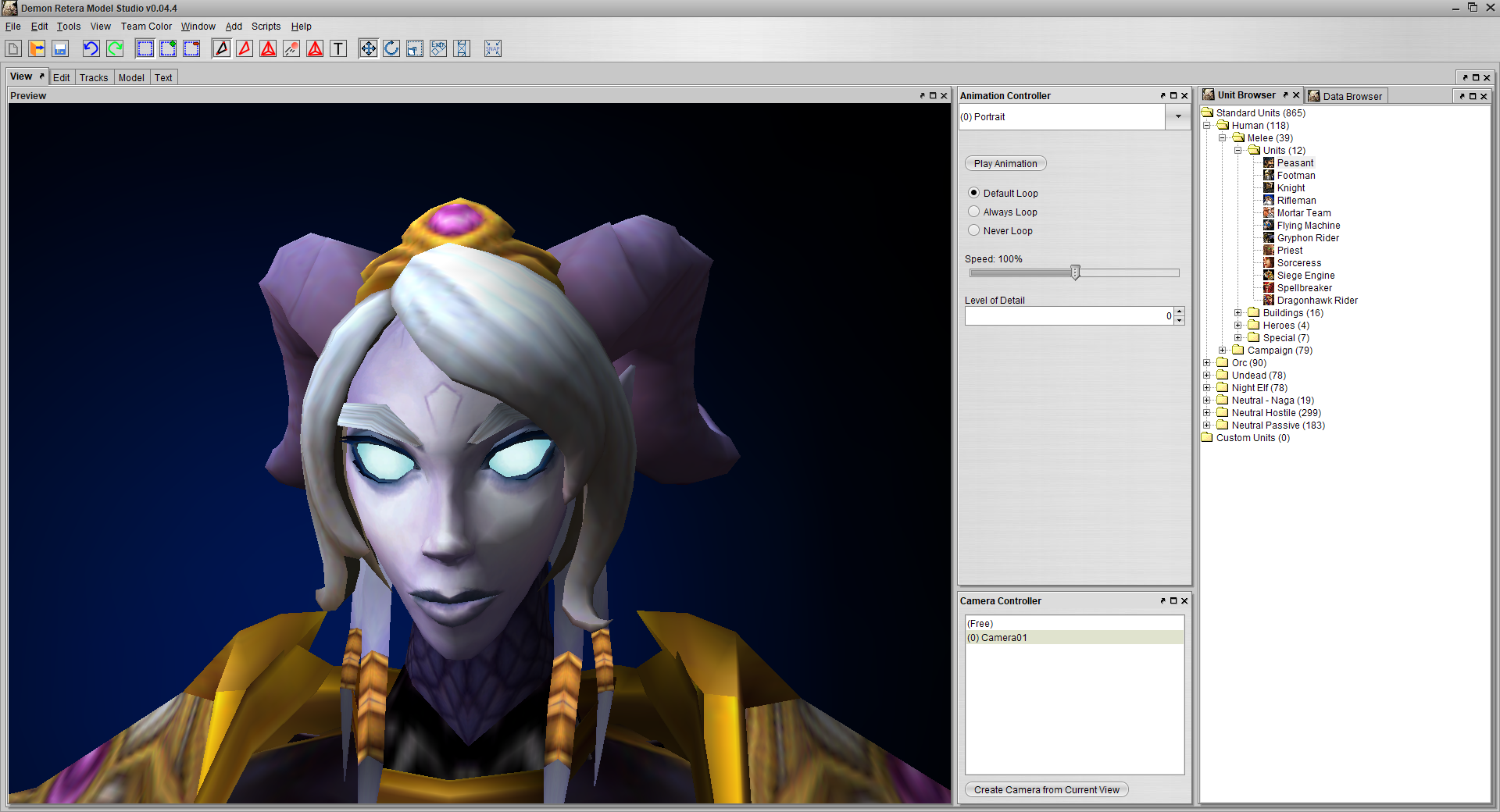Screen dimensions: 1500x812
Task: Expand the Neutral Hostile (299) folder
Action: point(1207,413)
